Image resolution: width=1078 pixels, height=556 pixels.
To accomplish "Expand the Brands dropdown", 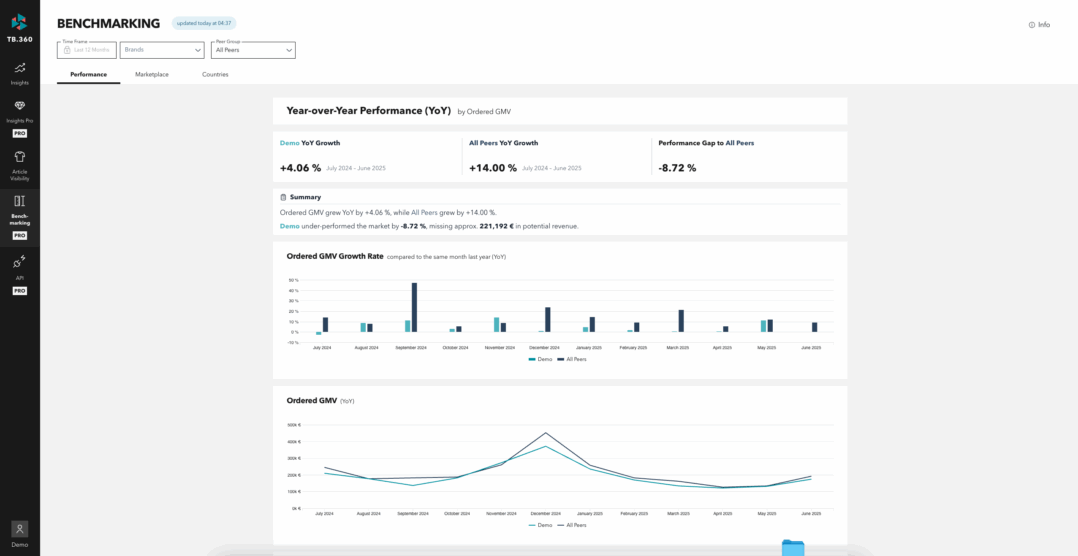I will [162, 50].
